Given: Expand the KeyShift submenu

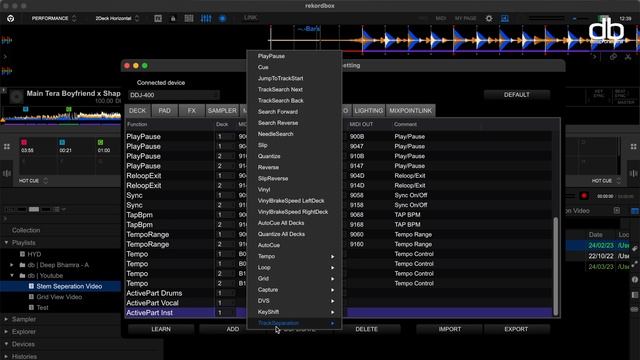Looking at the screenshot, I should (294, 312).
